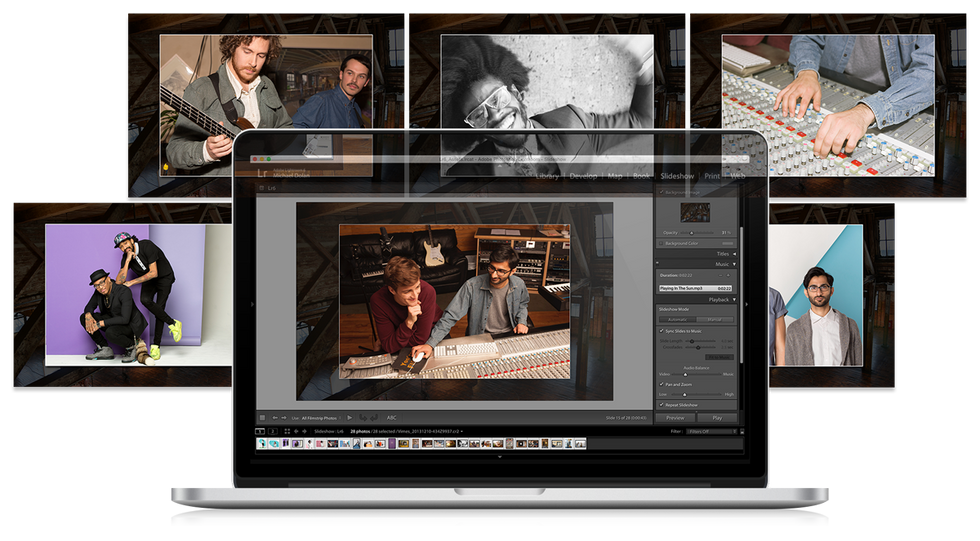Click the filmstrip go forward arrow

pyautogui.click(x=304, y=432)
